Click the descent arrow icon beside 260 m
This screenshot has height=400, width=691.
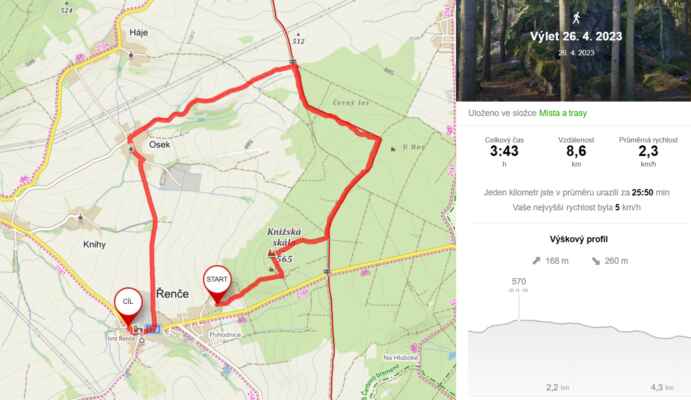[x=595, y=261]
